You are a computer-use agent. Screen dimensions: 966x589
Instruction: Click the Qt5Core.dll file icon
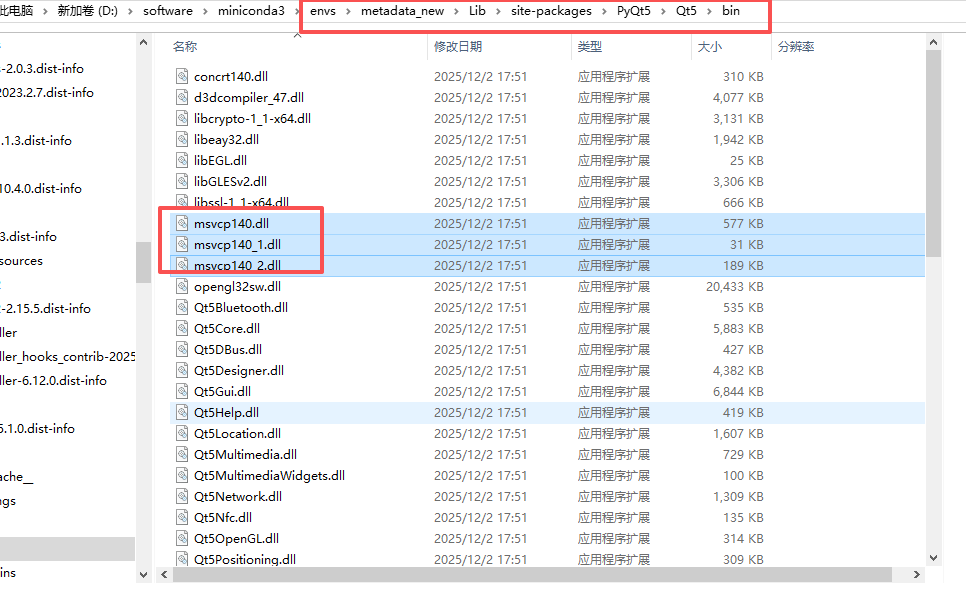(182, 328)
